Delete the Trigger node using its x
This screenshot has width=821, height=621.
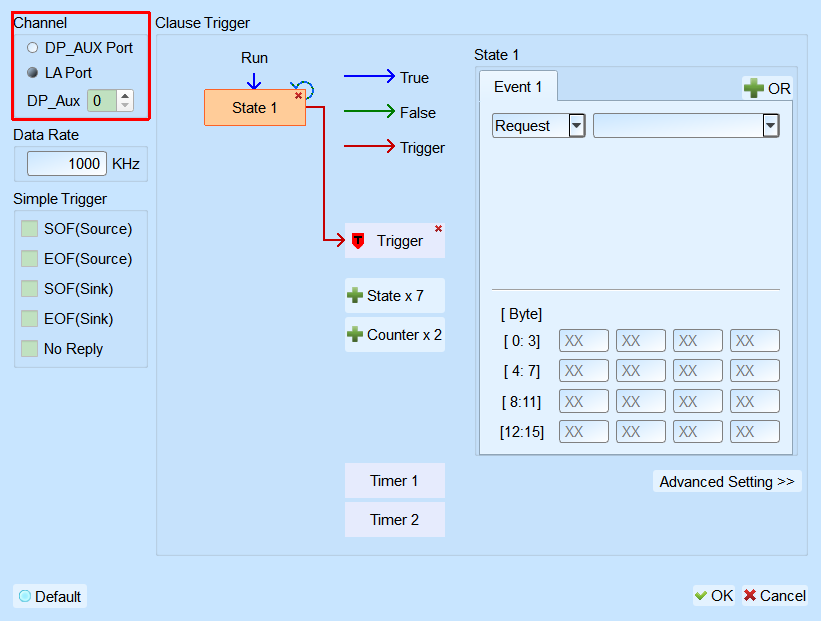pos(438,228)
